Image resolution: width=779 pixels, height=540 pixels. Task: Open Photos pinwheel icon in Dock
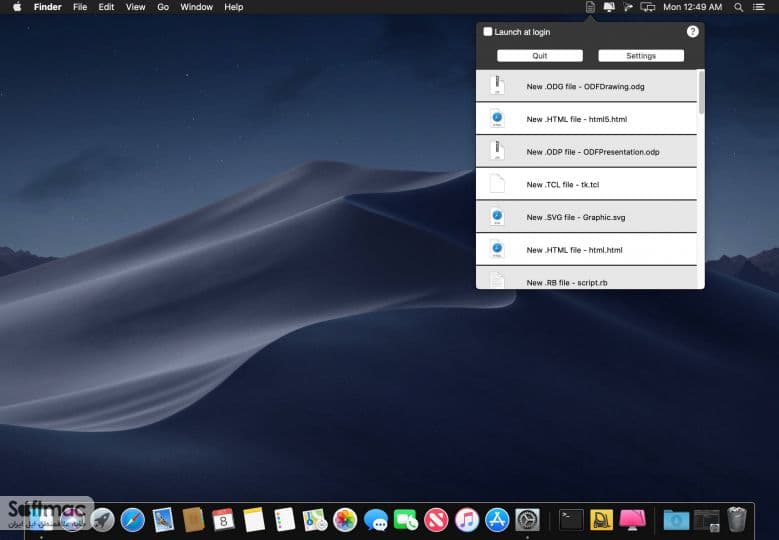345,520
